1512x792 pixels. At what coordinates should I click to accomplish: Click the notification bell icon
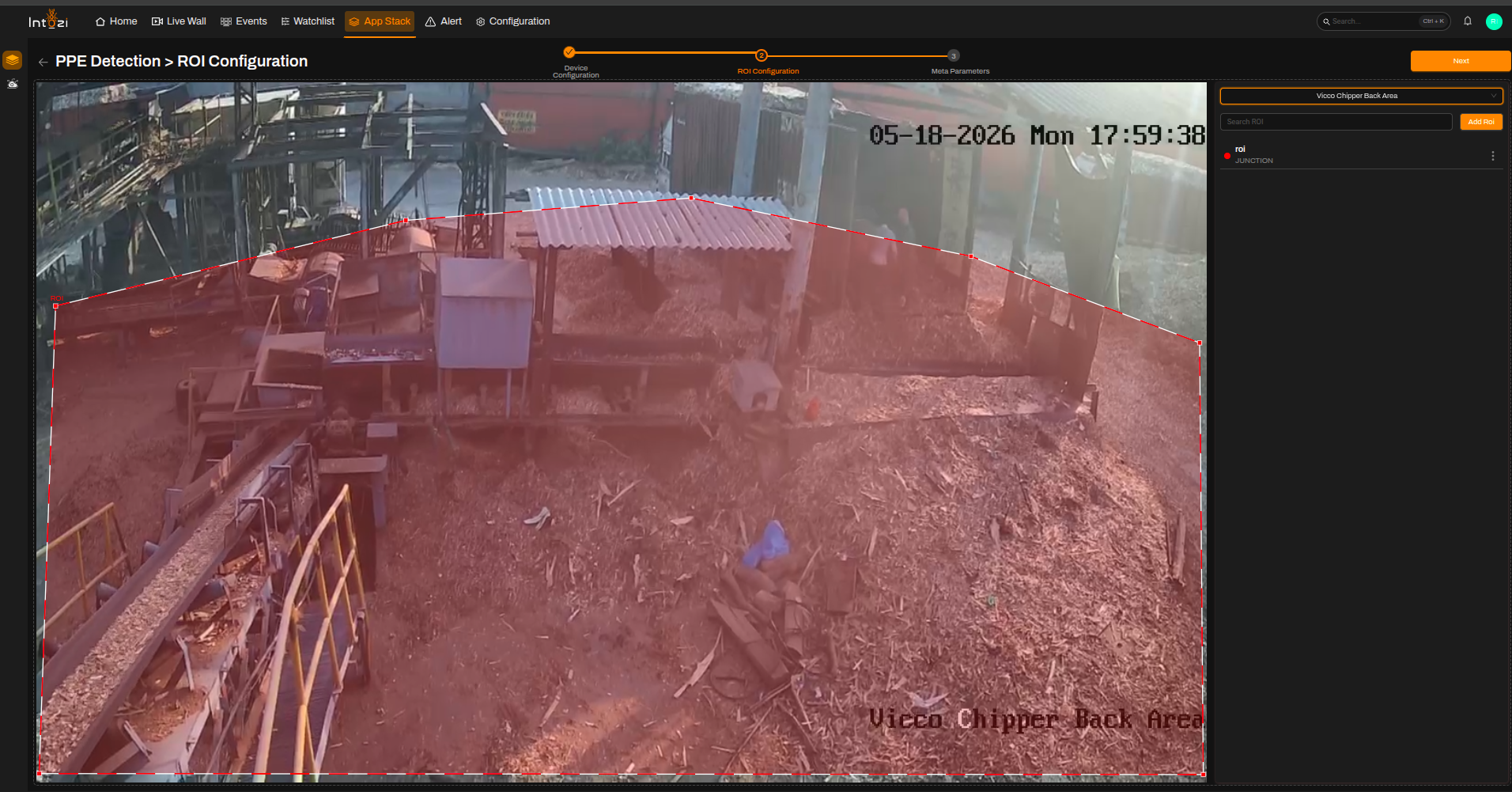(x=1468, y=21)
